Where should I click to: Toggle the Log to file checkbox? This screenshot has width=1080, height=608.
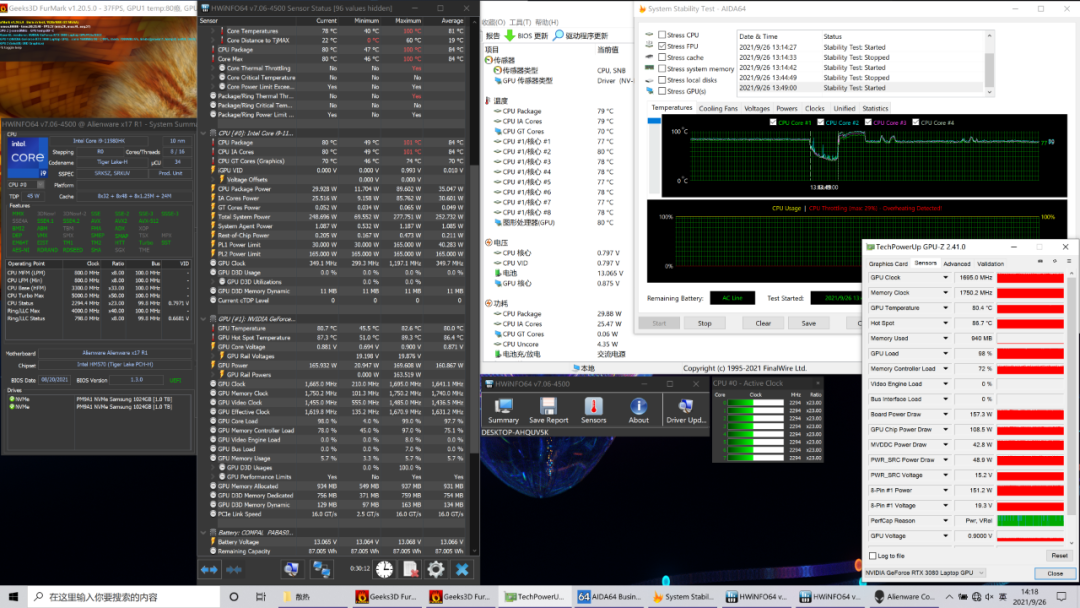pos(872,555)
